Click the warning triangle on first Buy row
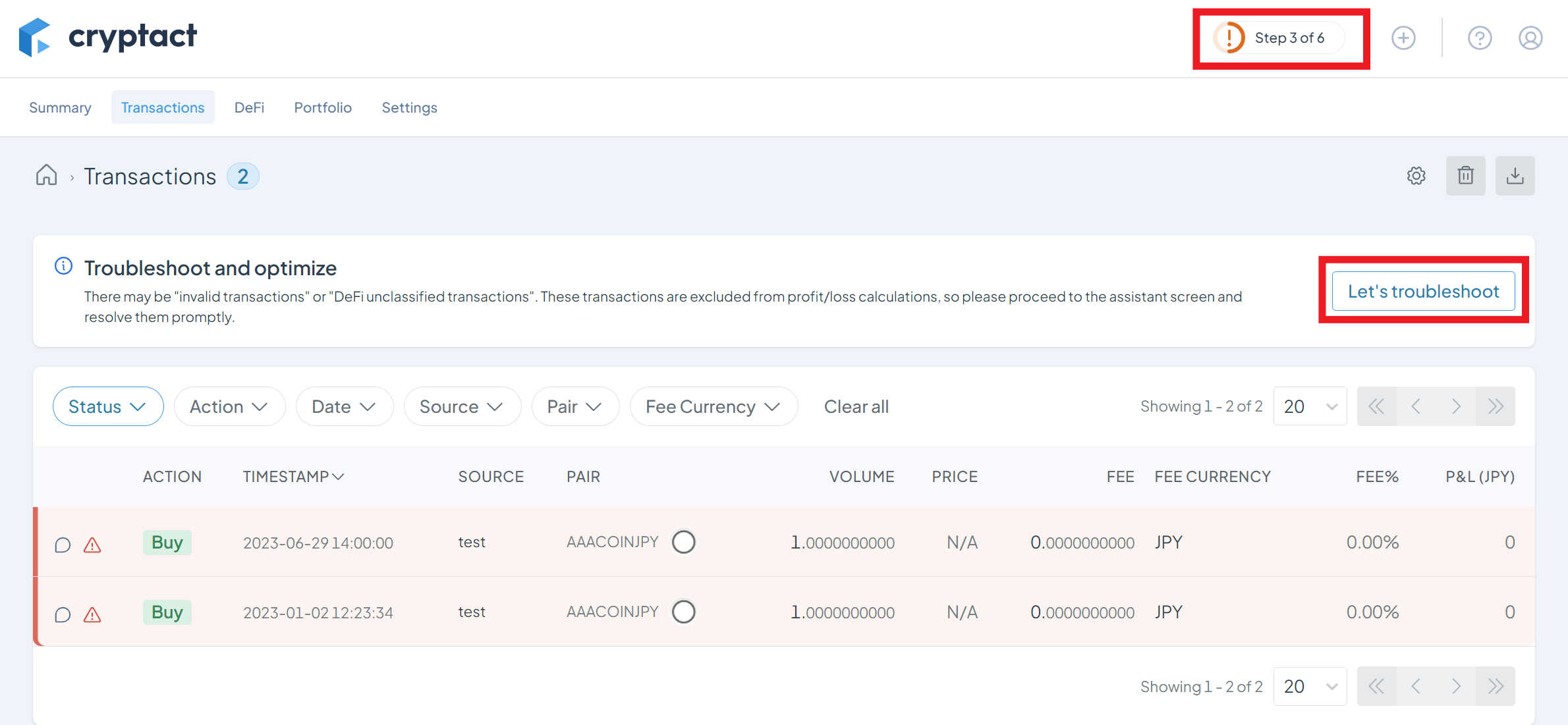 (92, 545)
